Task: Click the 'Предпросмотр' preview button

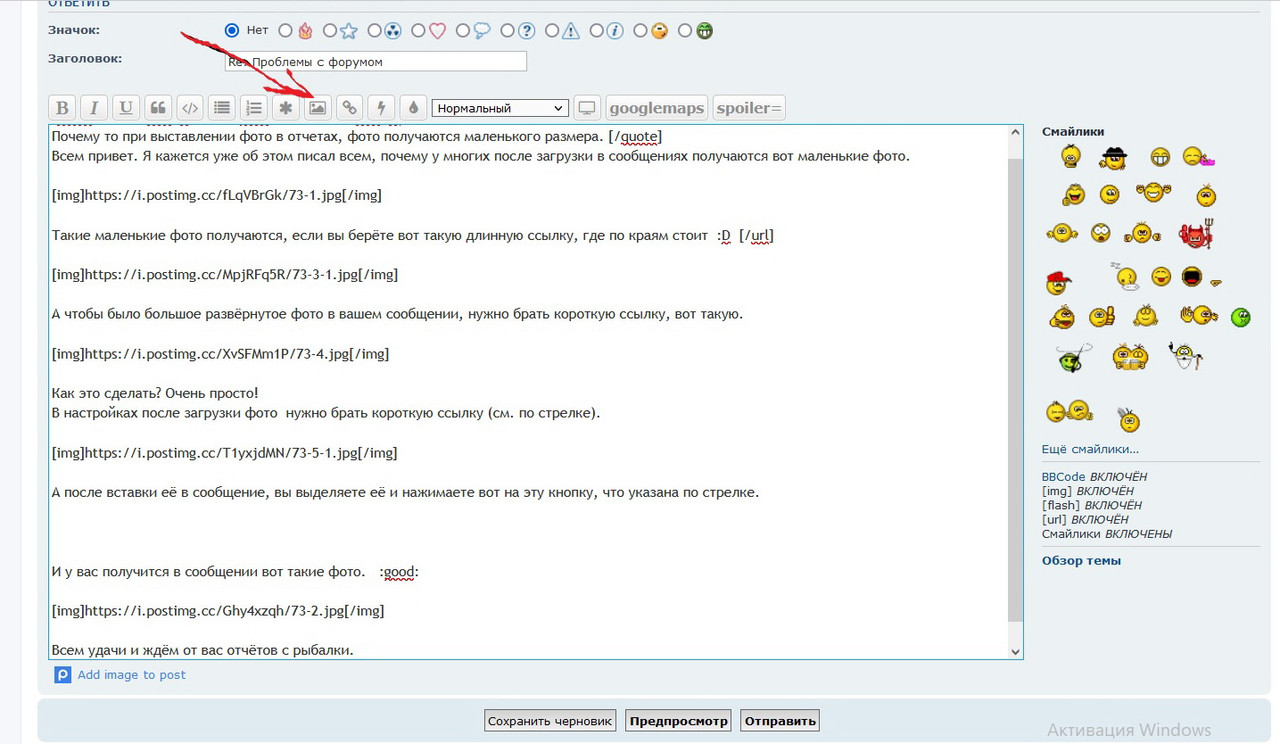Action: point(678,720)
